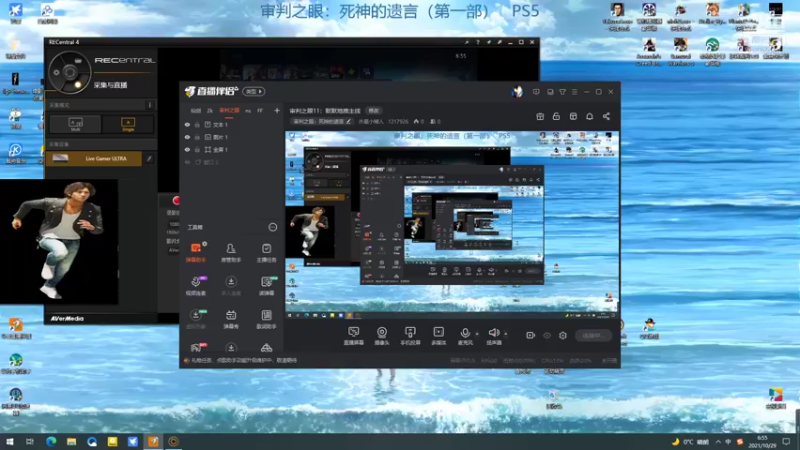800x450 pixels.
Task: Edit Live Gamer ULTRA device settings
Action: [149, 159]
